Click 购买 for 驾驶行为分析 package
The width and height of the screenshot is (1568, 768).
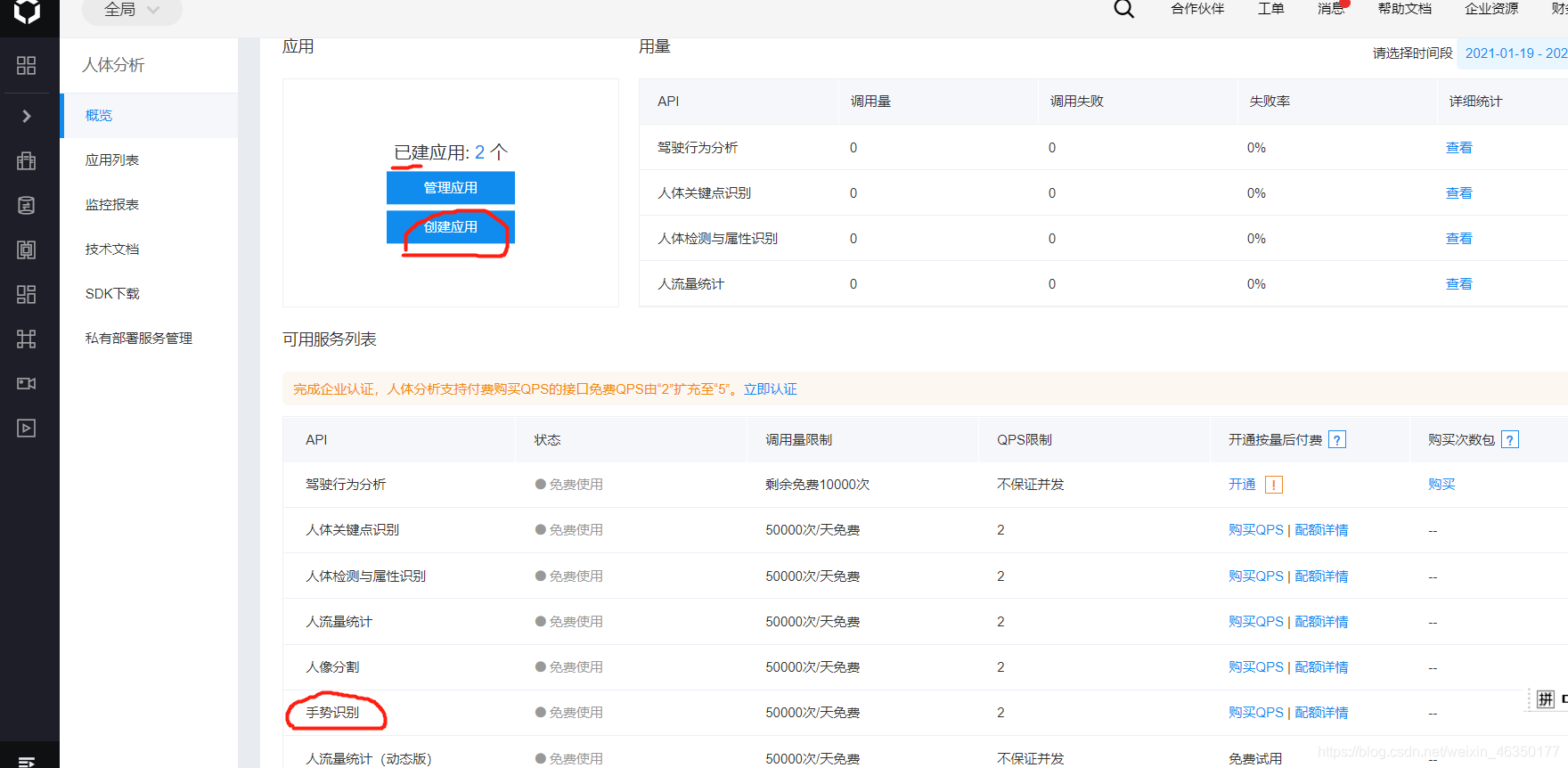(x=1441, y=485)
